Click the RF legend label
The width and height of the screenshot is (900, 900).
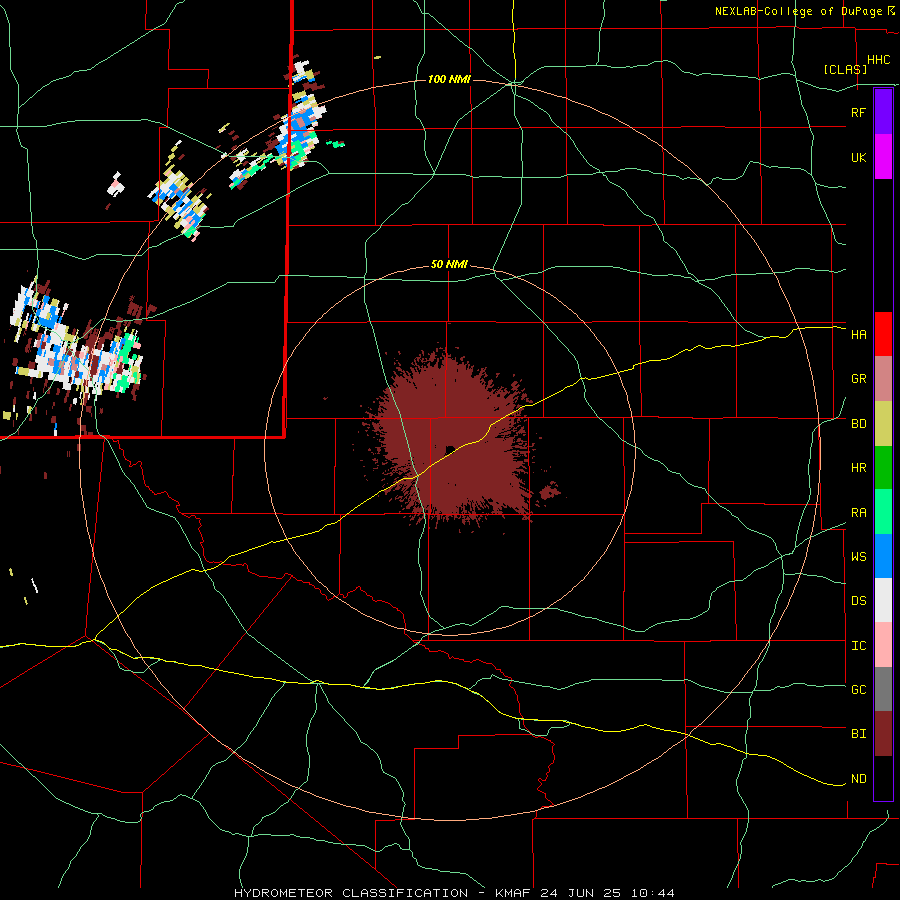click(x=858, y=112)
